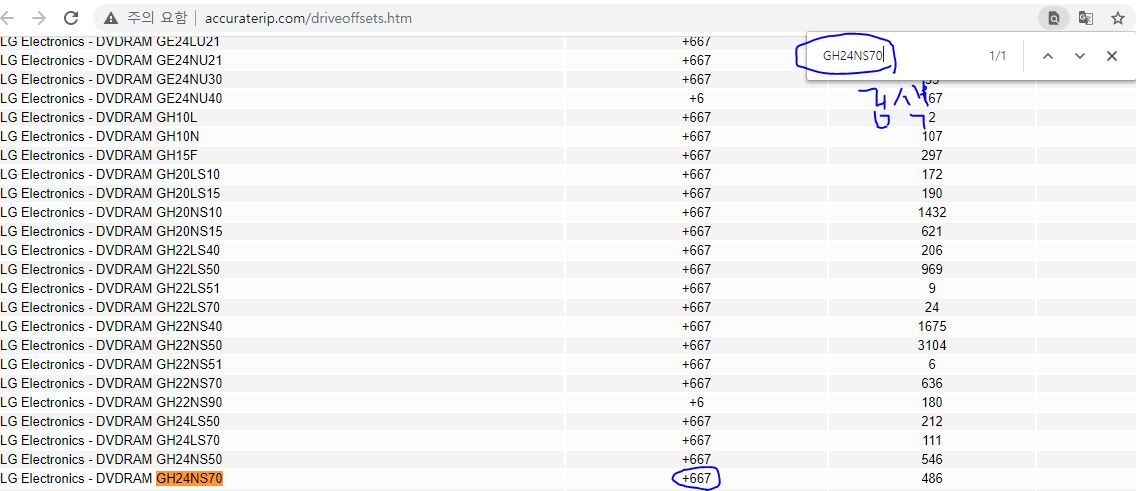The height and width of the screenshot is (491, 1136).
Task: Click the submission count 172
Action: click(932, 174)
